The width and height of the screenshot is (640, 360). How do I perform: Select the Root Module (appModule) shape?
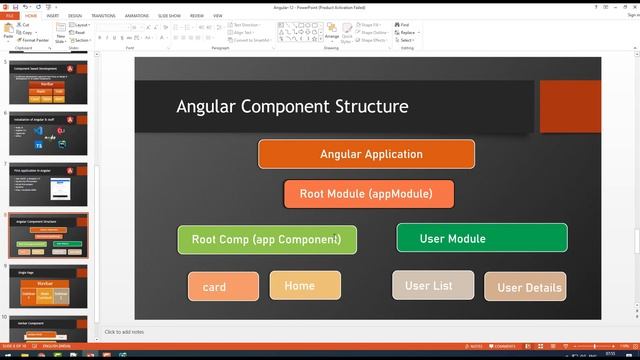369,194
